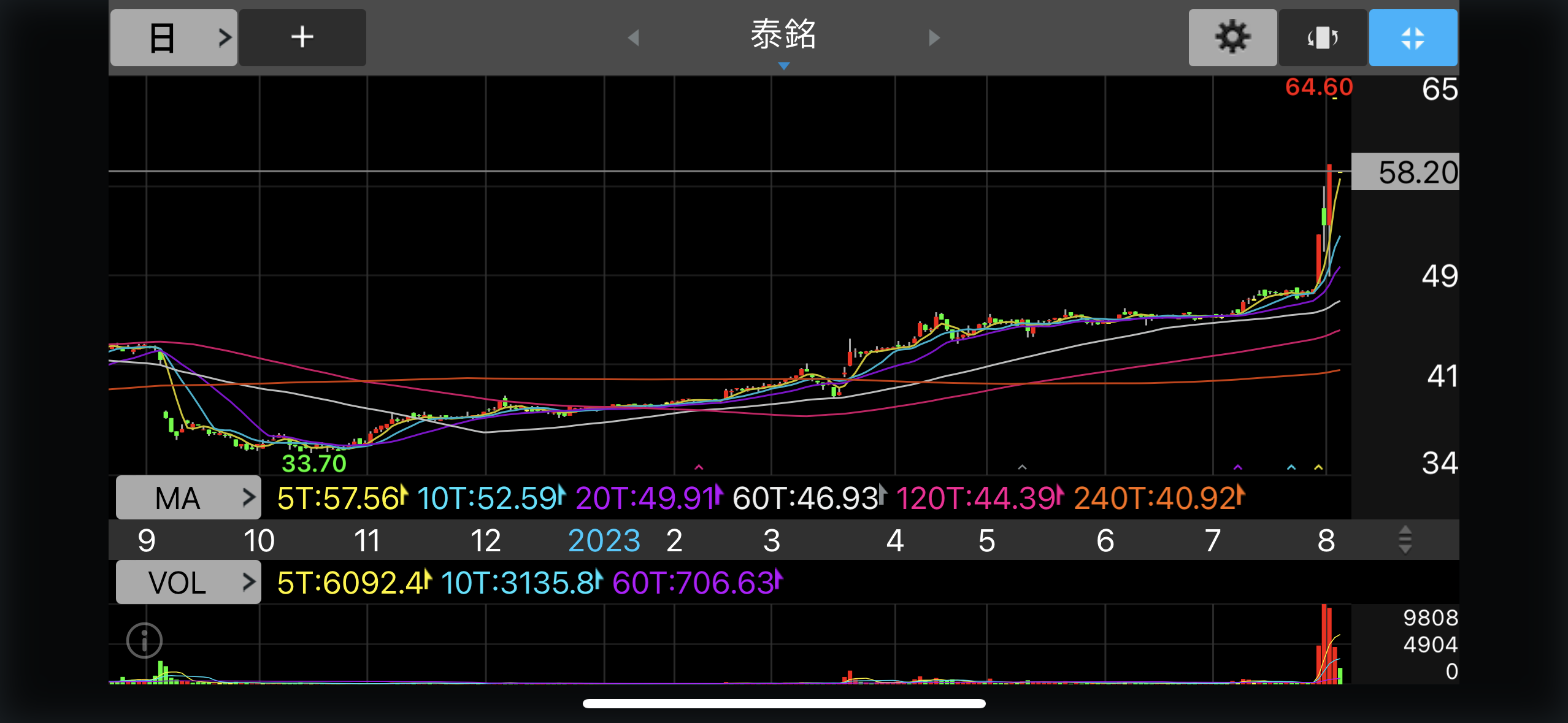Tap the 2023 year axis label
This screenshot has height=723, width=1568.
tap(604, 540)
